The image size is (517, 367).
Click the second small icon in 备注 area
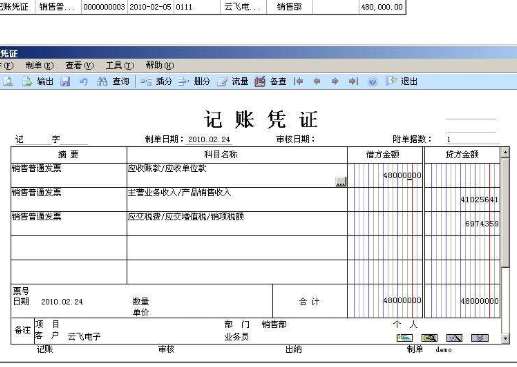point(429,338)
